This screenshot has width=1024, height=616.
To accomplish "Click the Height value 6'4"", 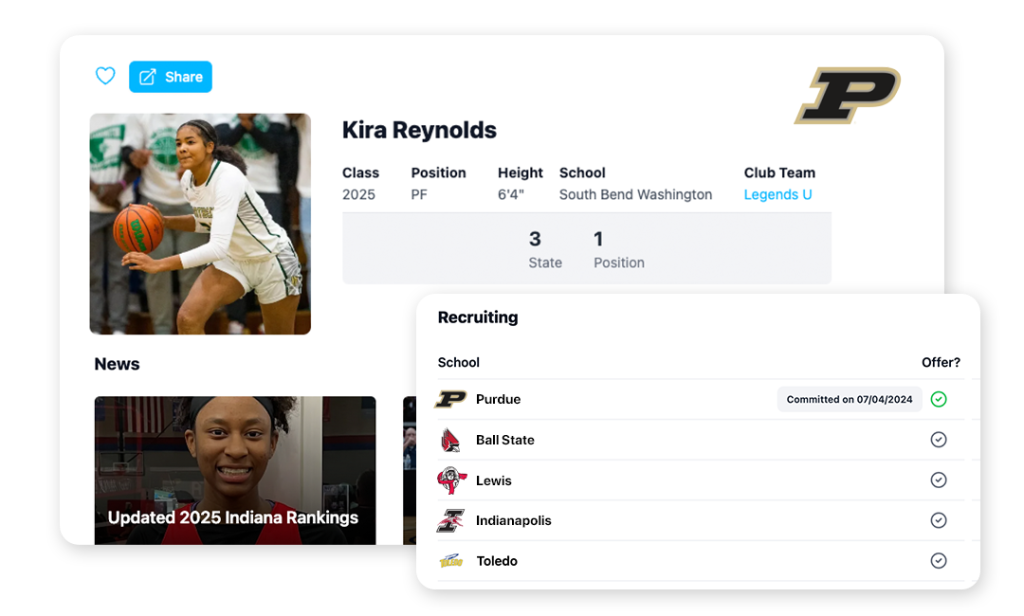I will [511, 195].
